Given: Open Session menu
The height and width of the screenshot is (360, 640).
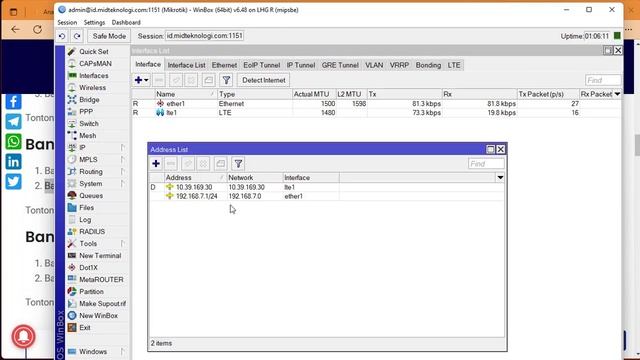Looking at the screenshot, I should (67, 22).
